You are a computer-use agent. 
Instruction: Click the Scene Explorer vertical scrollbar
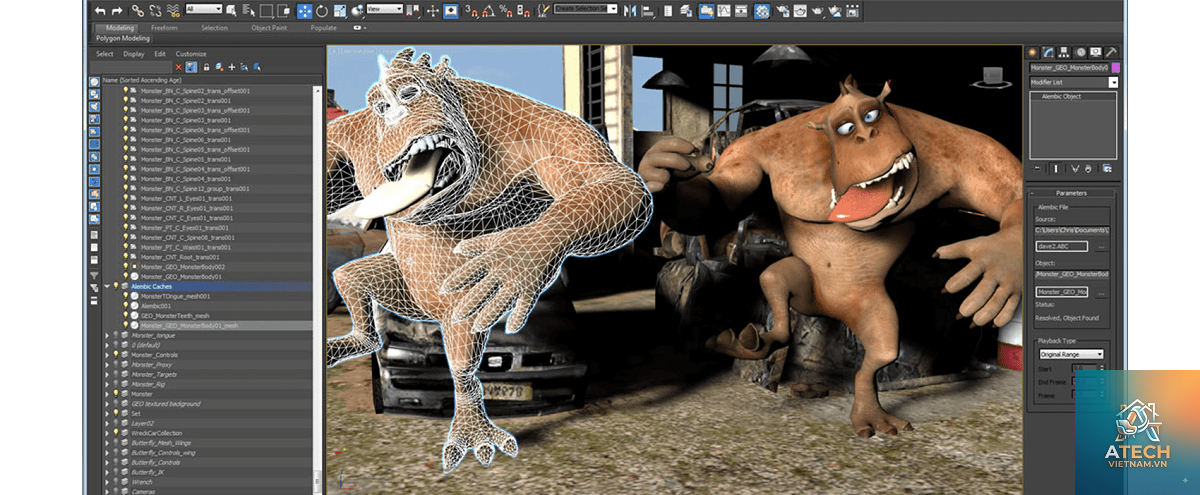[x=318, y=287]
